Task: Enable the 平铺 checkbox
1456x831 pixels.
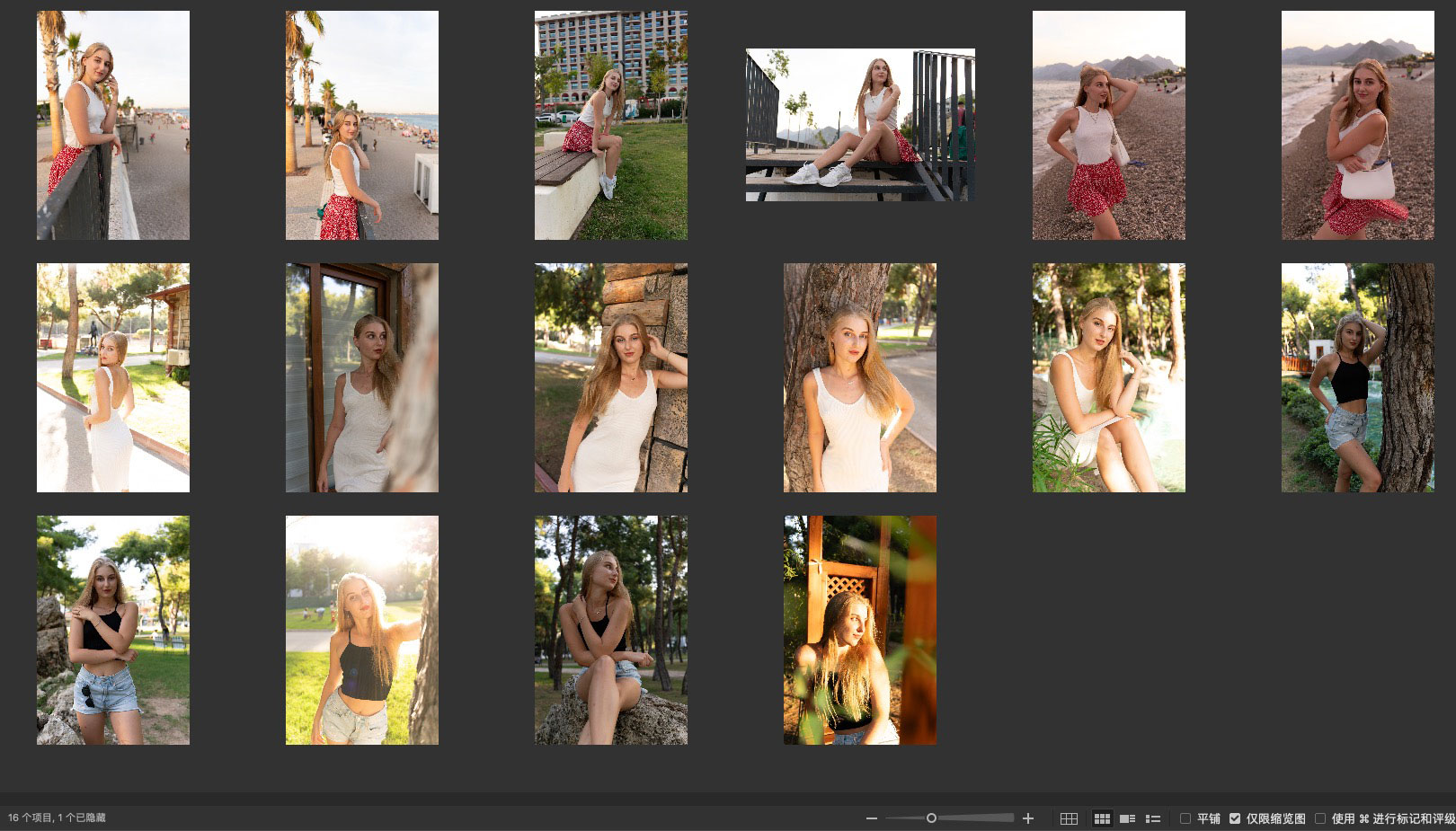Action: pos(1185,818)
